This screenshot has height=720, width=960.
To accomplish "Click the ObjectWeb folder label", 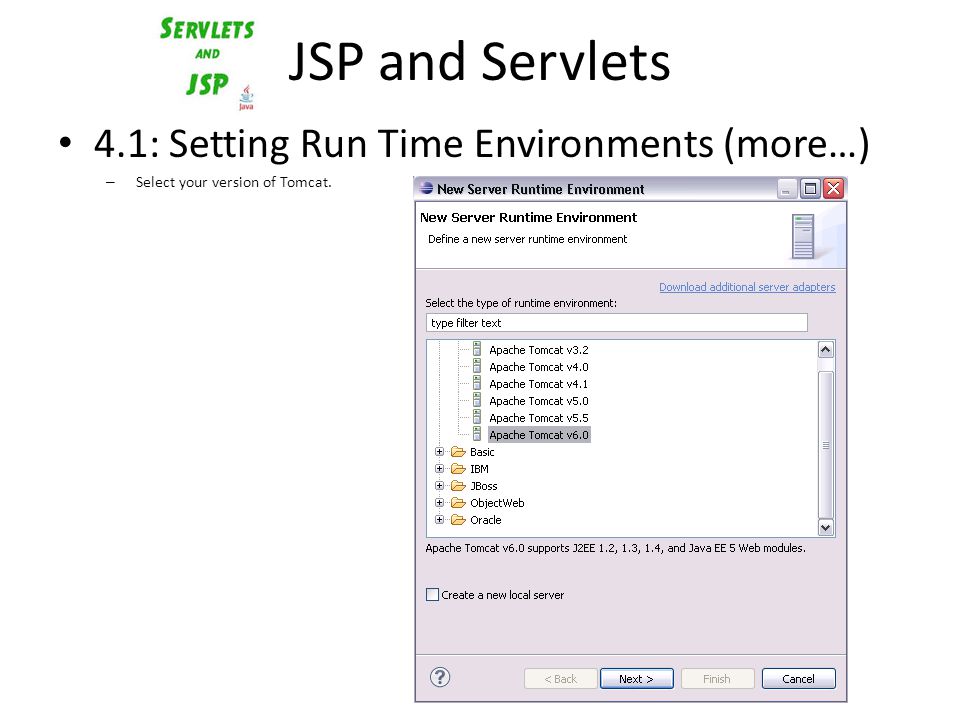I will pos(497,503).
